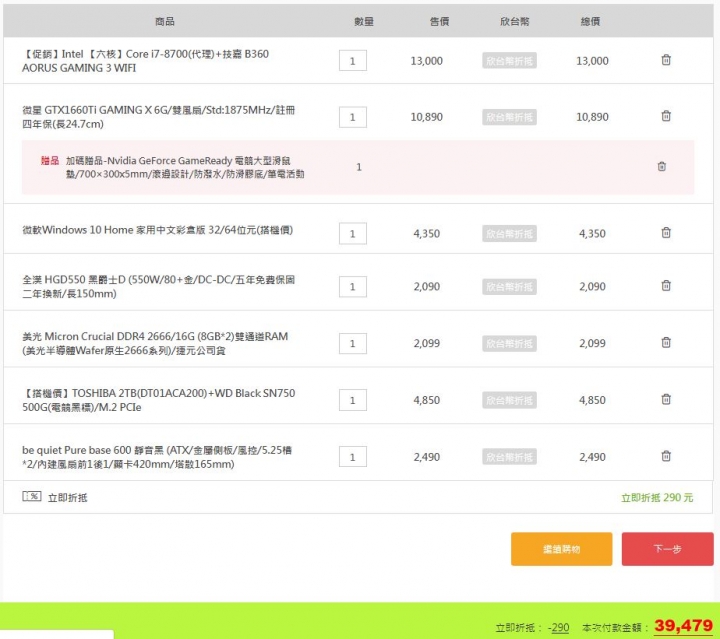This screenshot has height=639, width=720.
Task: Click the orange continue shopping button
Action: (561, 549)
